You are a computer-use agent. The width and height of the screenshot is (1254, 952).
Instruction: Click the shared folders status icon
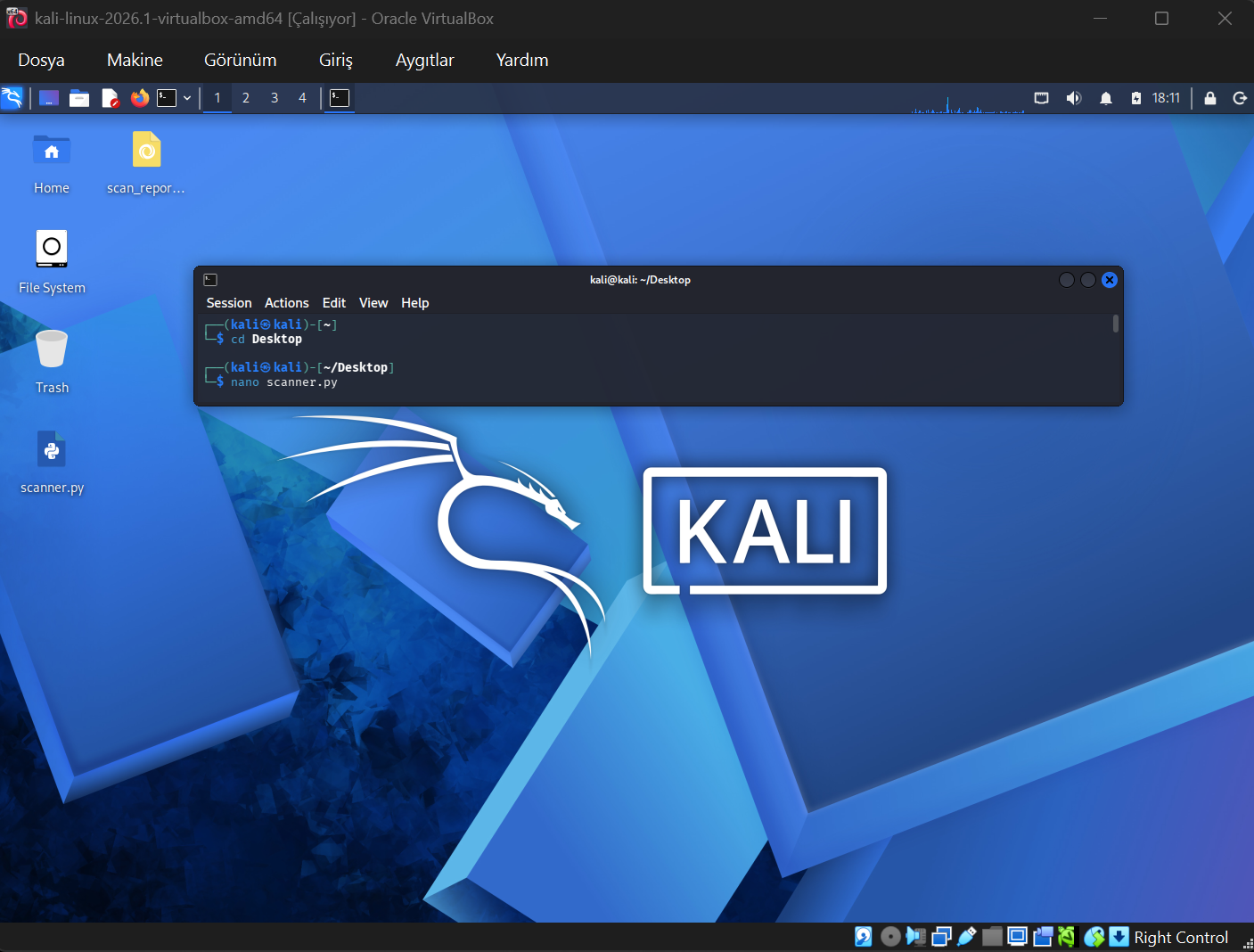click(x=992, y=937)
